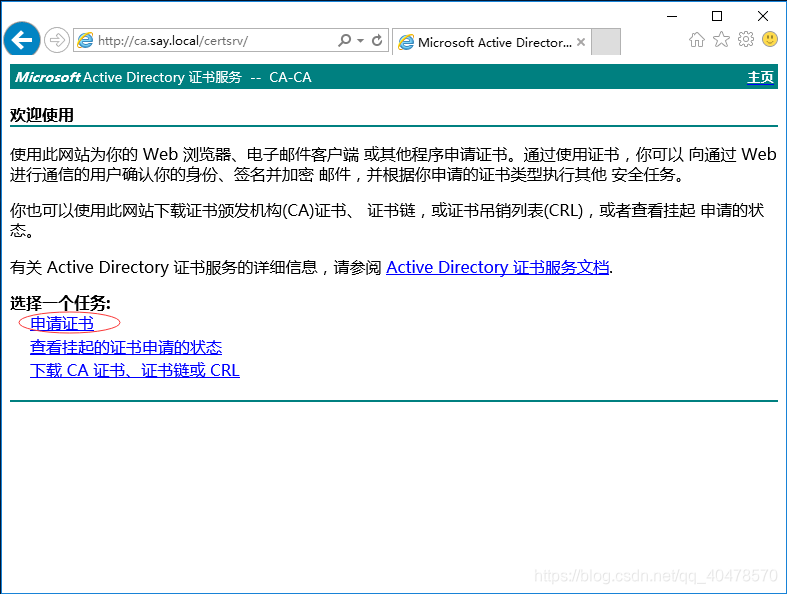787x594 pixels.
Task: Click the 欢迎使用 heading text
Action: tap(42, 115)
